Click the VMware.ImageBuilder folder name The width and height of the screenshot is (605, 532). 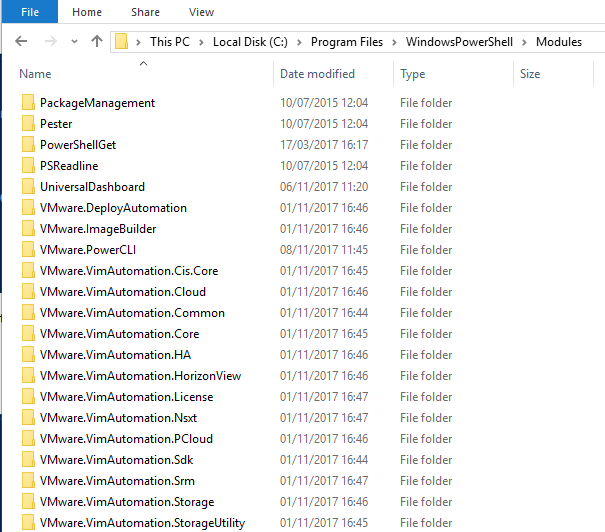(98, 229)
